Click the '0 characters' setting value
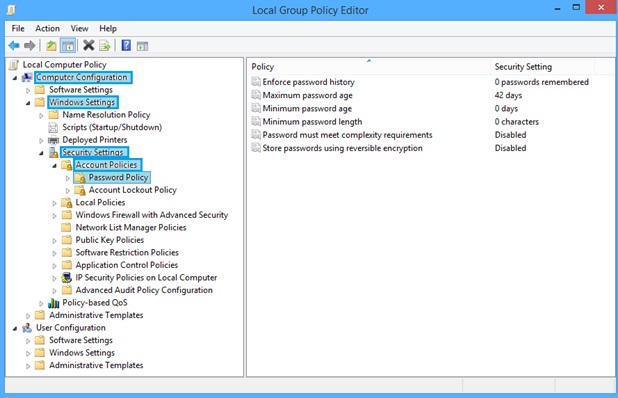618x398 pixels. pos(516,121)
